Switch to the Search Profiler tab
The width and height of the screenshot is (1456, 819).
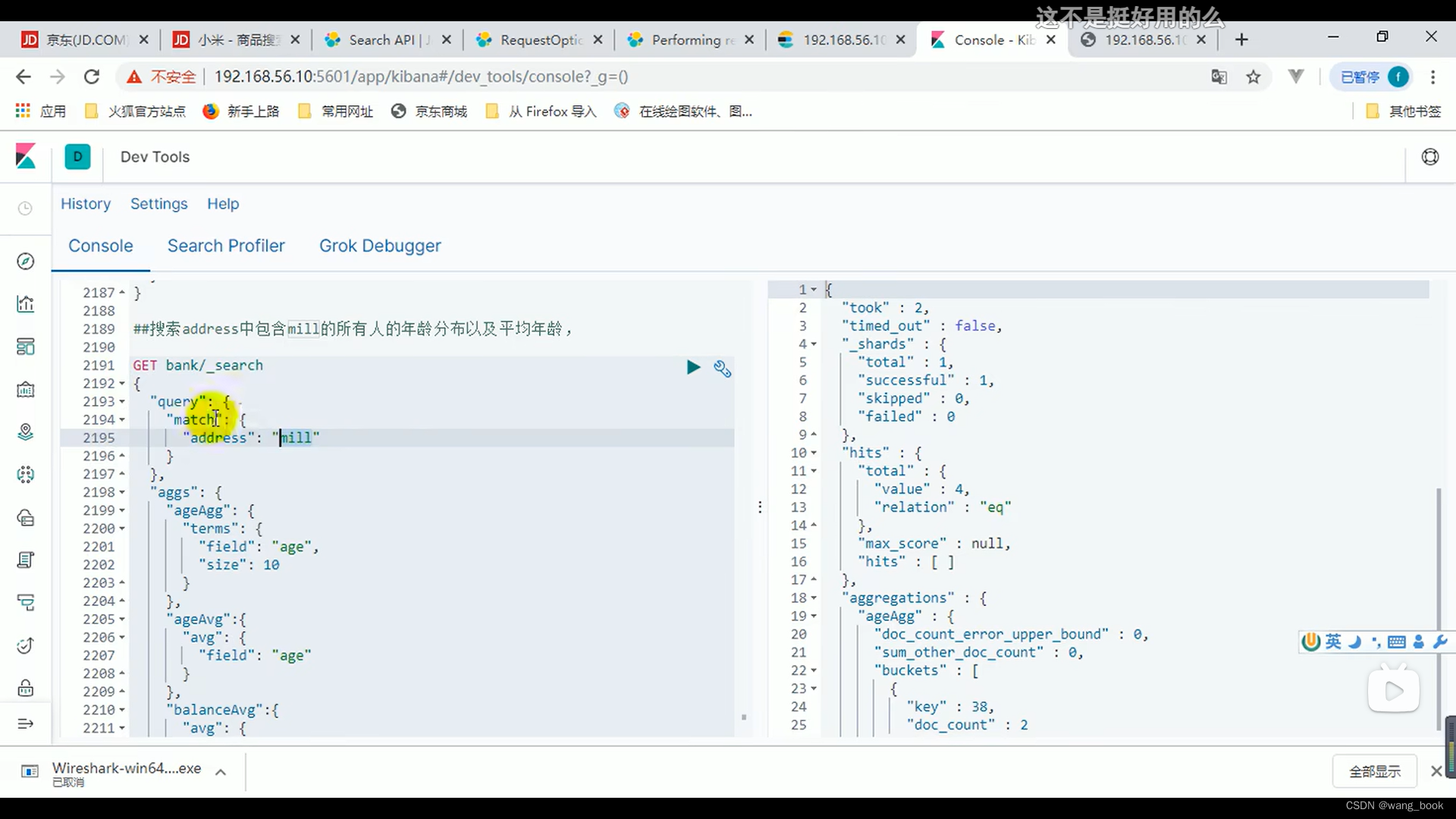click(x=226, y=246)
